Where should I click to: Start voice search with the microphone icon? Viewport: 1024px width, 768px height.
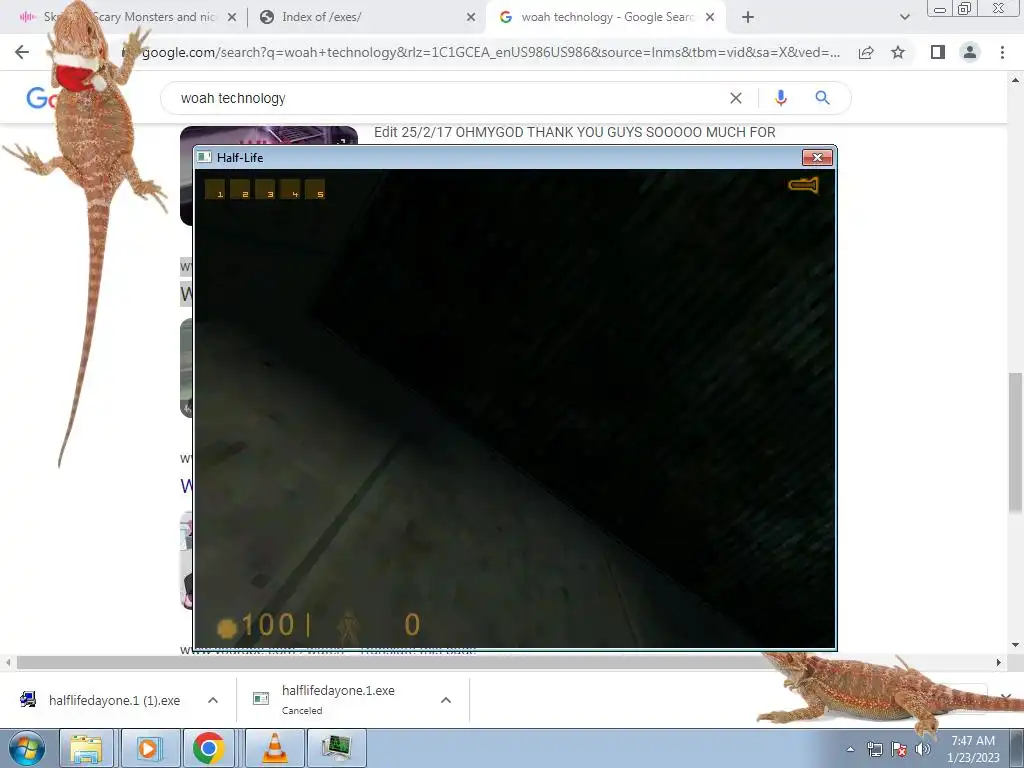(780, 98)
